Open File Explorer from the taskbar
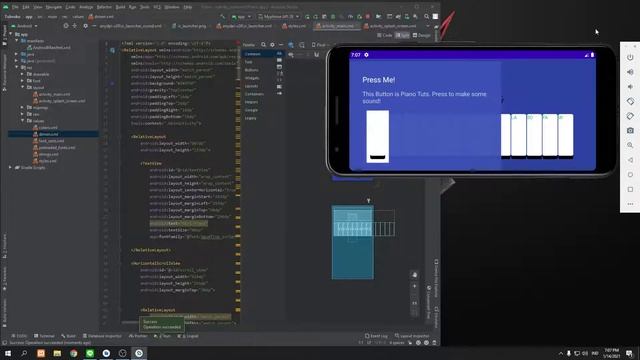The image size is (640, 360). pyautogui.click(x=57, y=353)
